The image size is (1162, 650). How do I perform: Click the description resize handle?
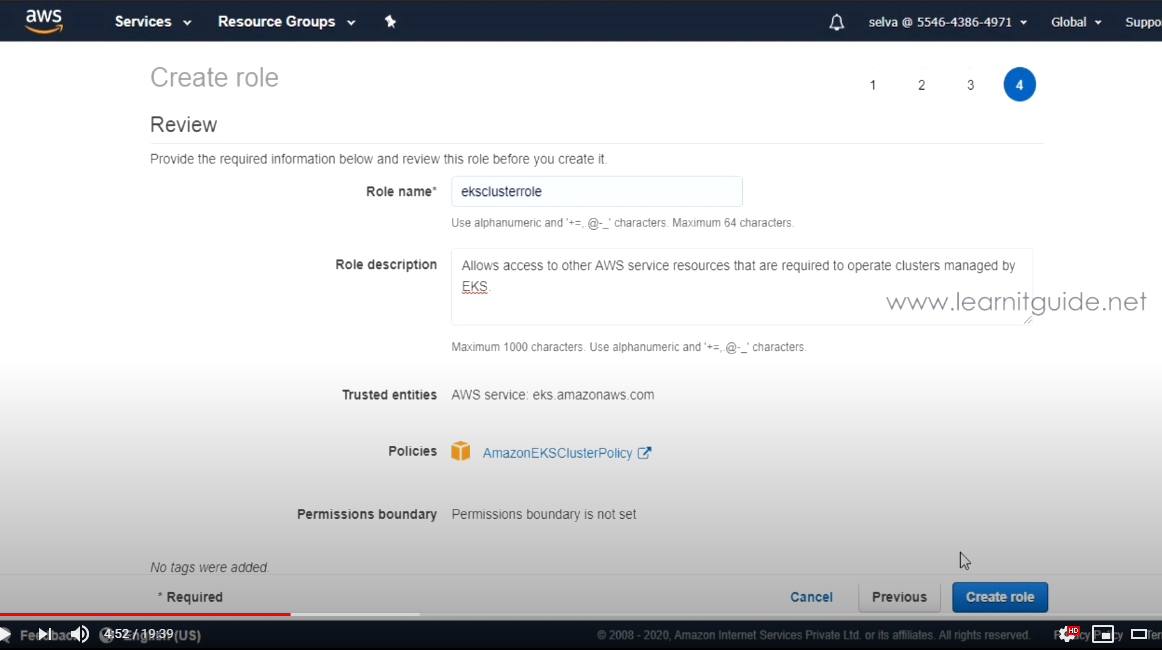pyautogui.click(x=1028, y=319)
